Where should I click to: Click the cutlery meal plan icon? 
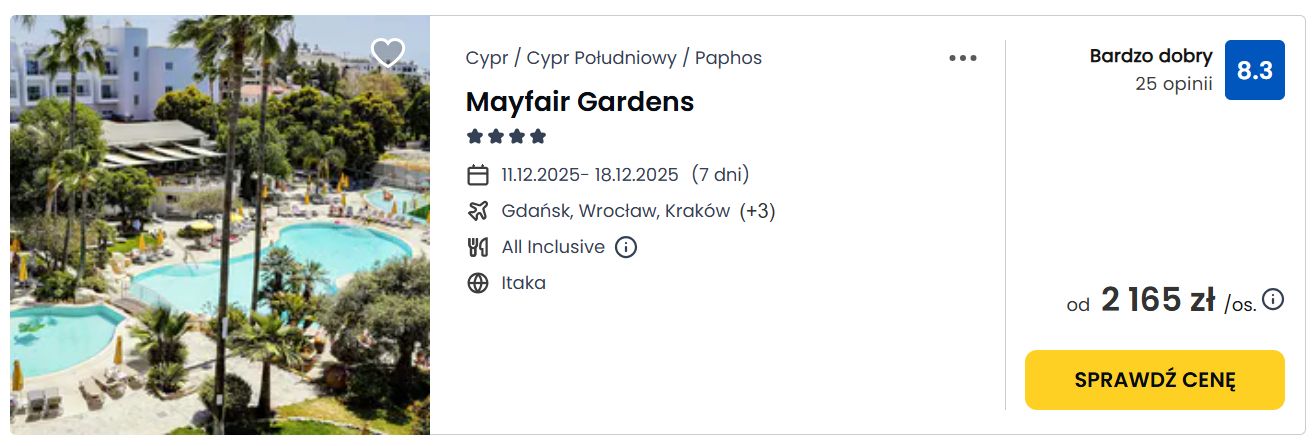click(478, 247)
